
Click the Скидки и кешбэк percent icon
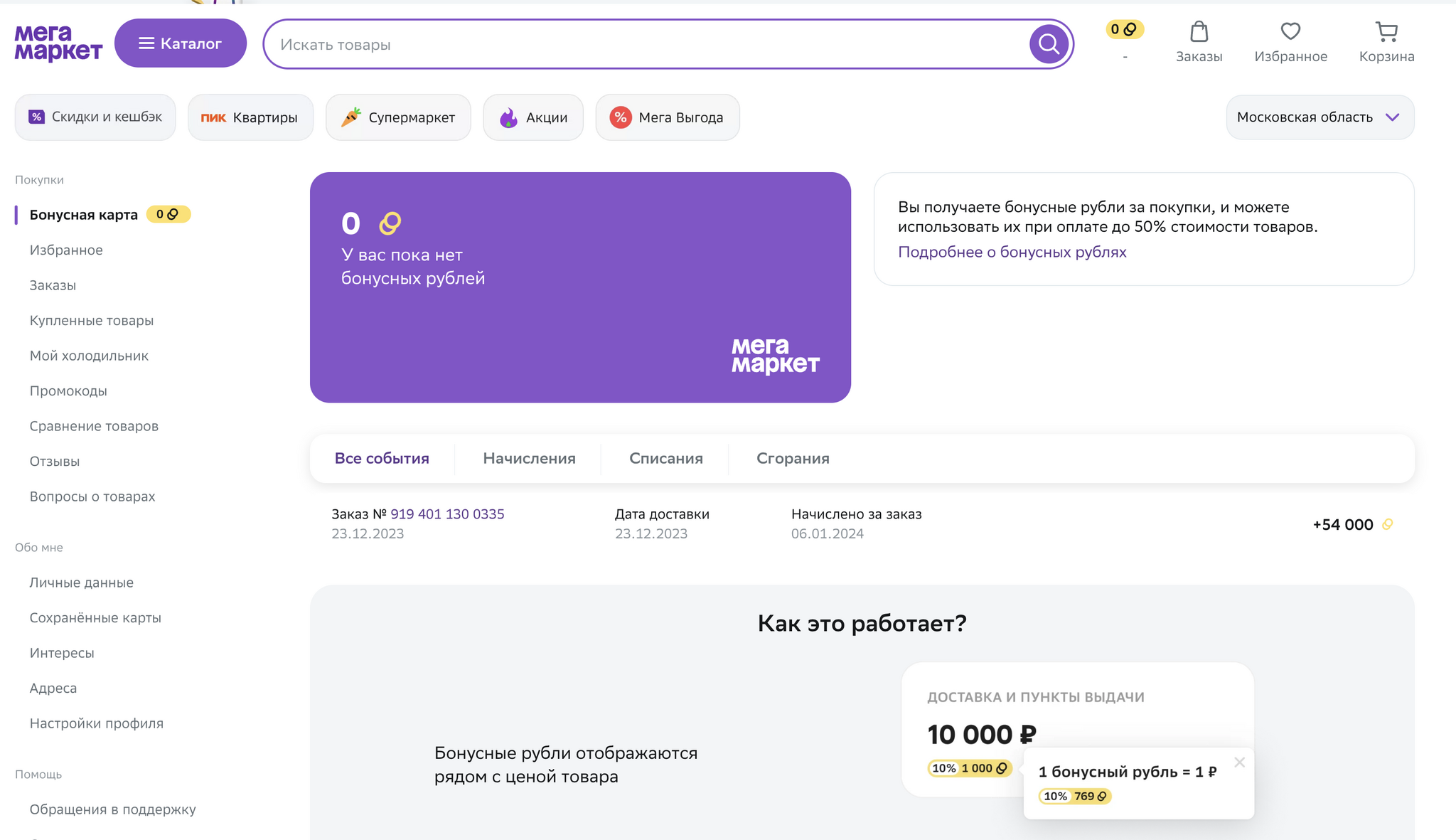pos(36,117)
